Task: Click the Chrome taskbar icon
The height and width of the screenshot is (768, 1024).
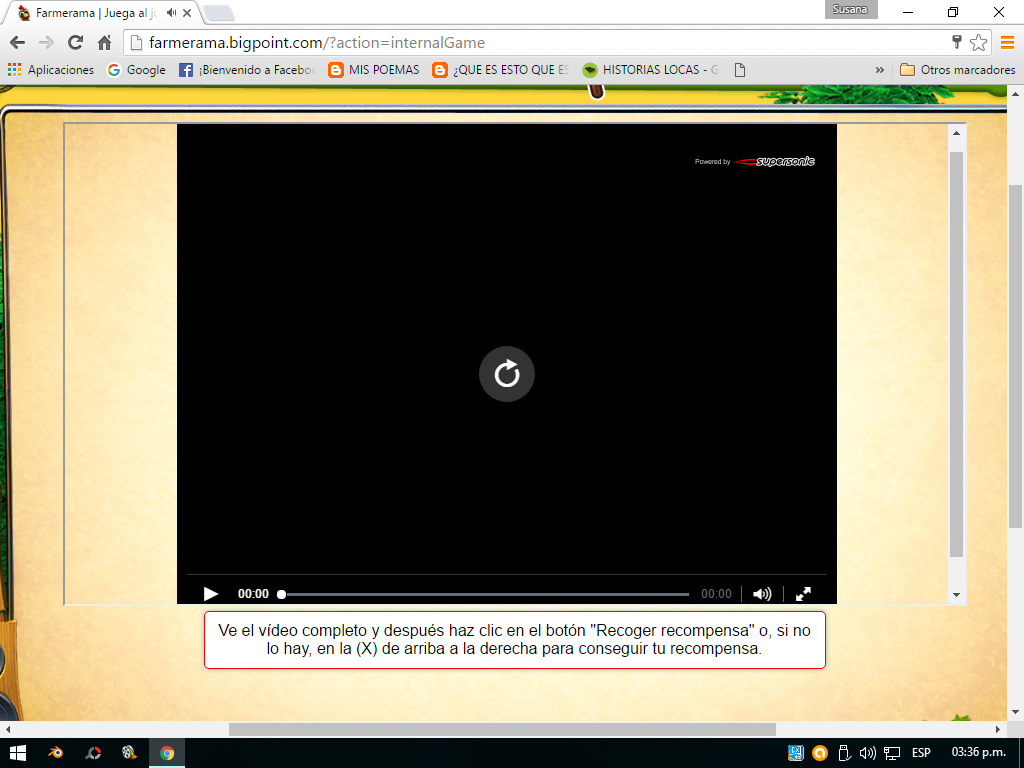Action: (167, 753)
